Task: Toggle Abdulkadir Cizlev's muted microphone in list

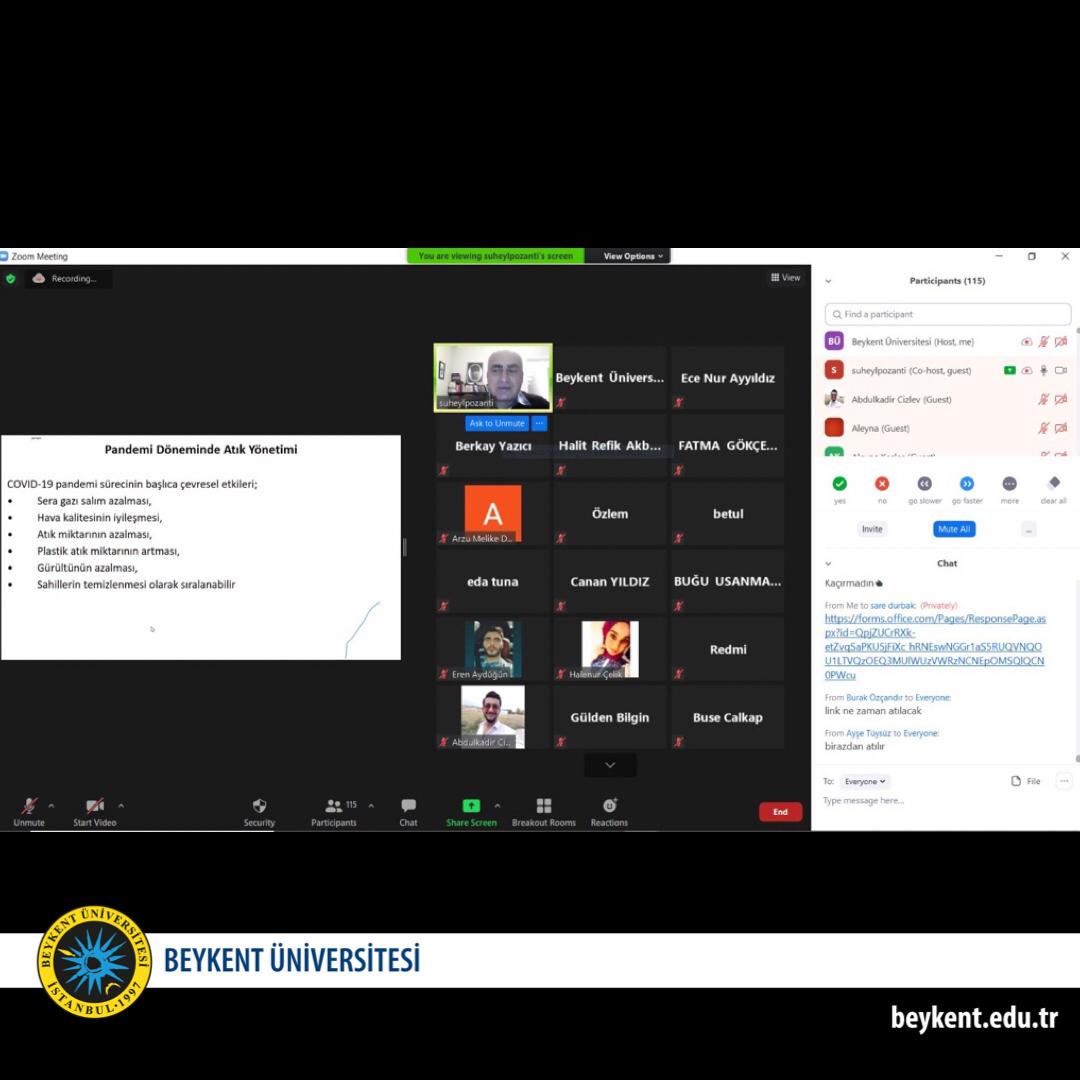Action: click(1044, 399)
